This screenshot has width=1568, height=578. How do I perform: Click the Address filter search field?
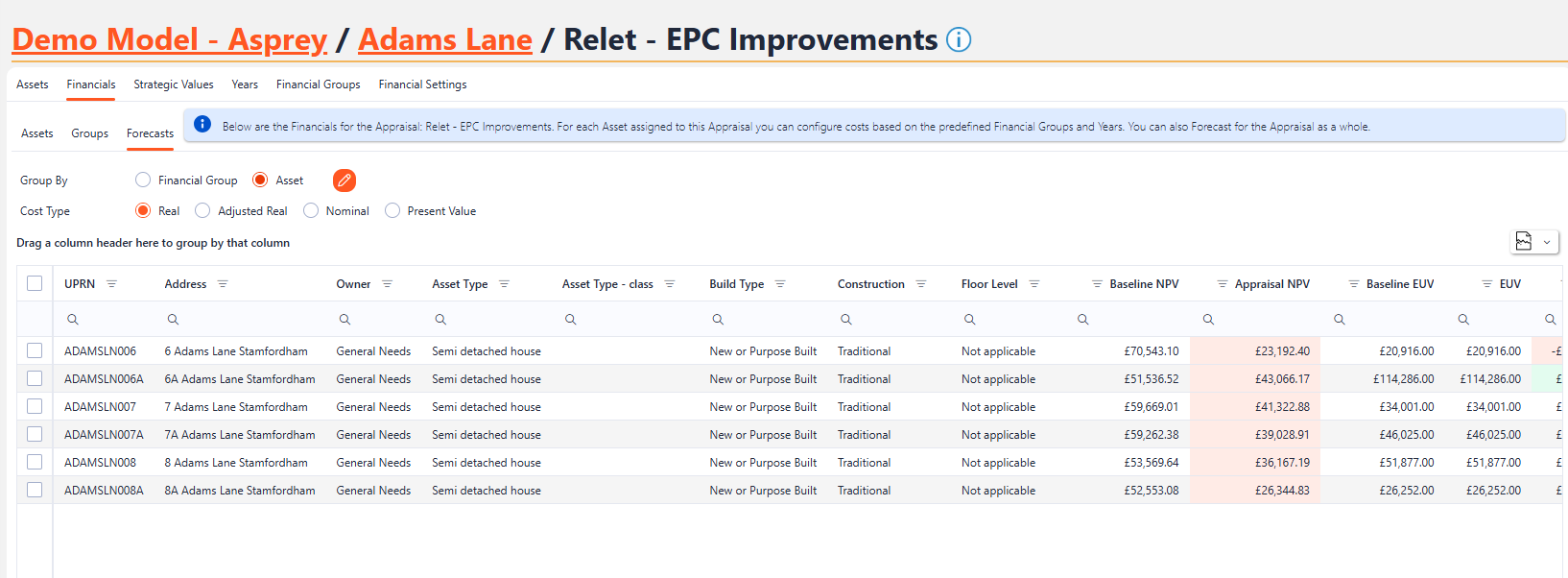coord(245,320)
